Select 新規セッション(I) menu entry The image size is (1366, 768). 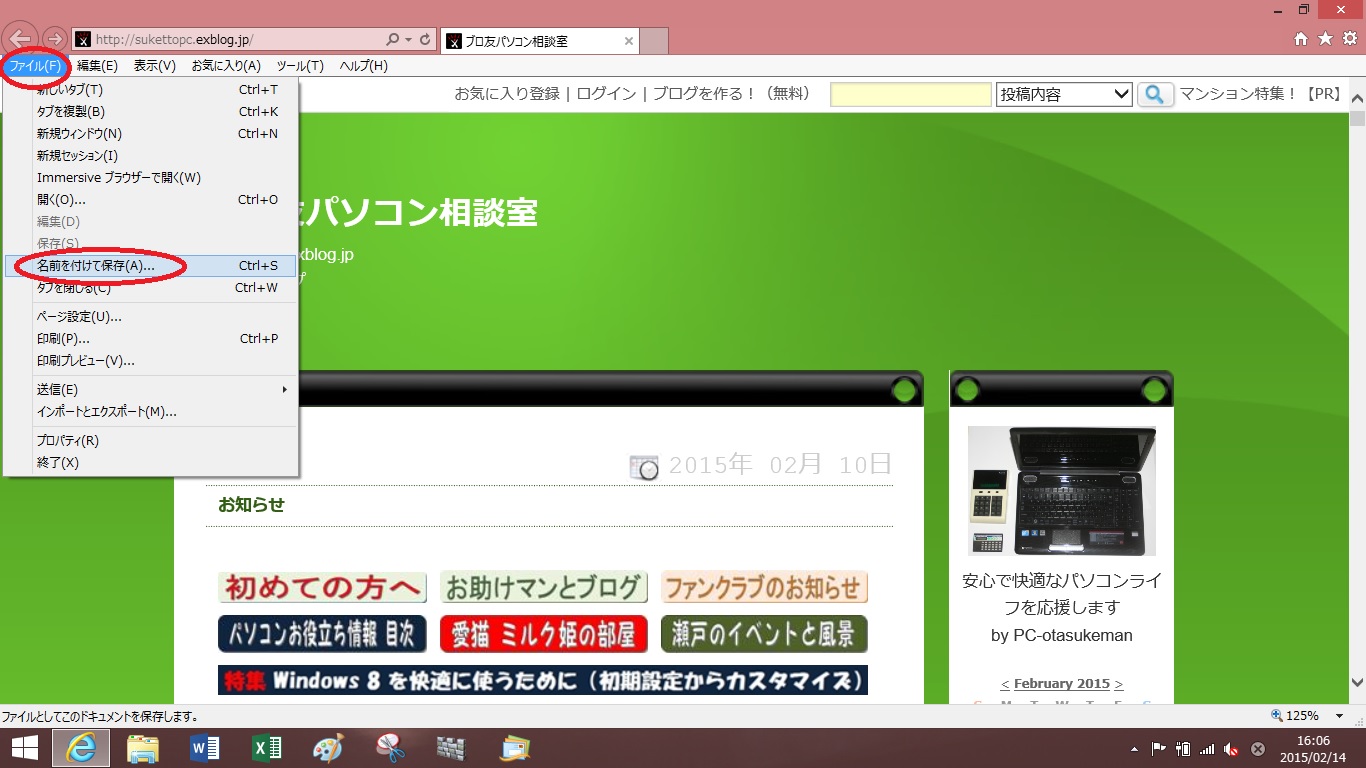[x=151, y=156]
